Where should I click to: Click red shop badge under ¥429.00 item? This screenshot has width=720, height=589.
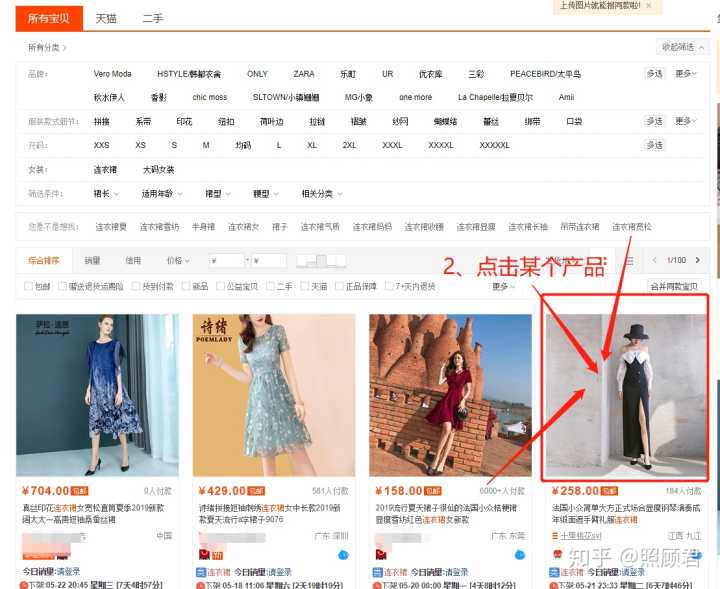204,555
